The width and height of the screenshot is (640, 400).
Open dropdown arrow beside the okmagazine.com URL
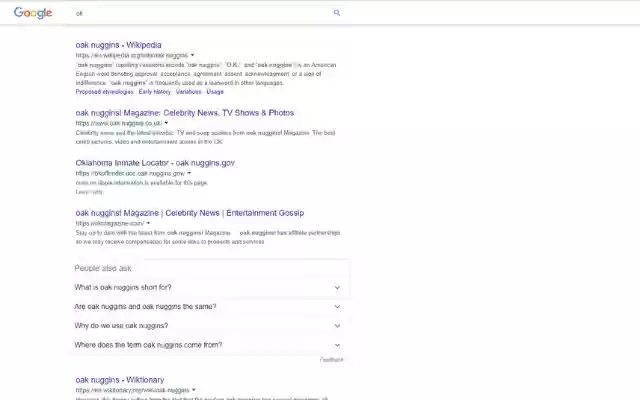(x=148, y=223)
